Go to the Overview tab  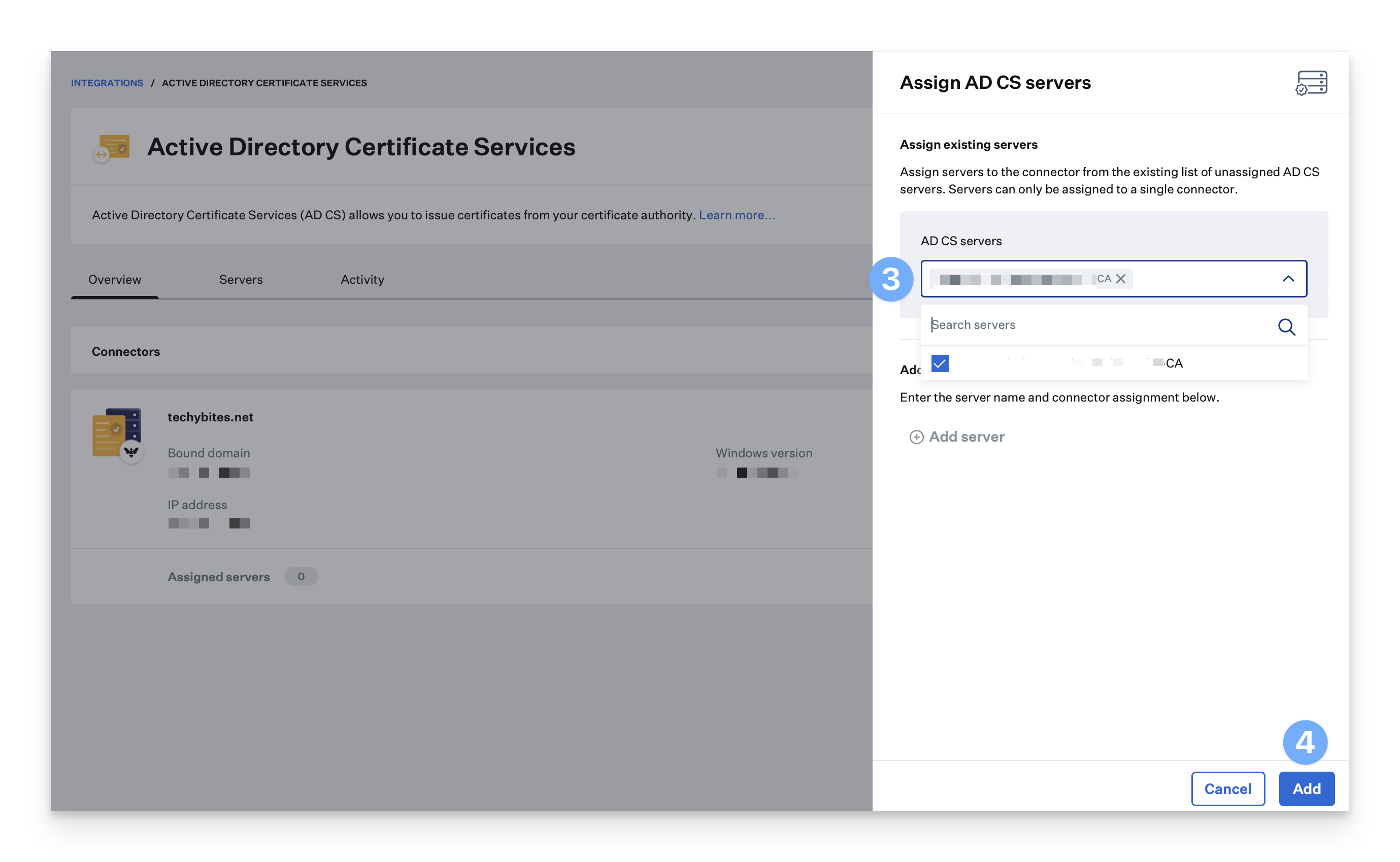point(115,279)
